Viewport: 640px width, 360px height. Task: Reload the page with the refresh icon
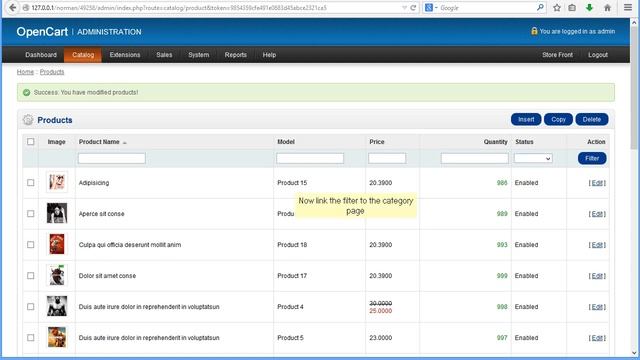[x=413, y=8]
